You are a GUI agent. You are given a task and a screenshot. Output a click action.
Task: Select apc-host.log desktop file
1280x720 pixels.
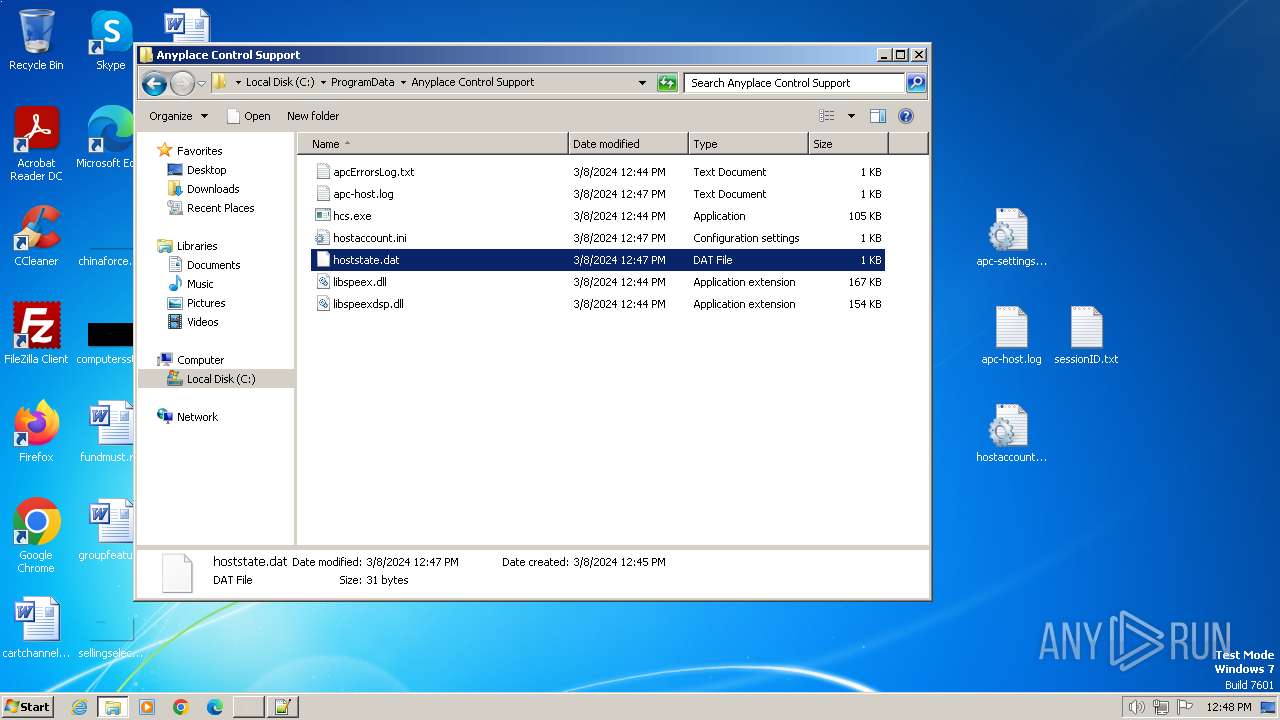pos(1011,335)
